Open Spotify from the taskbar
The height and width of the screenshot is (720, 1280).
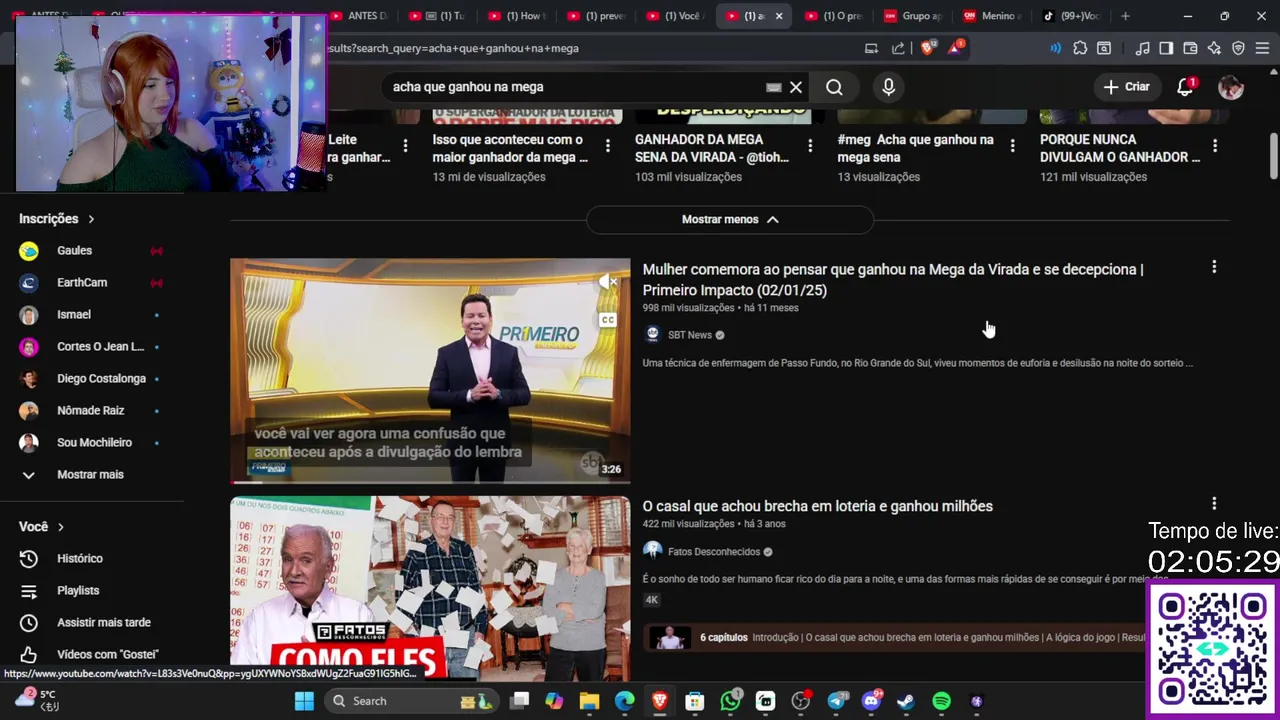(x=941, y=701)
